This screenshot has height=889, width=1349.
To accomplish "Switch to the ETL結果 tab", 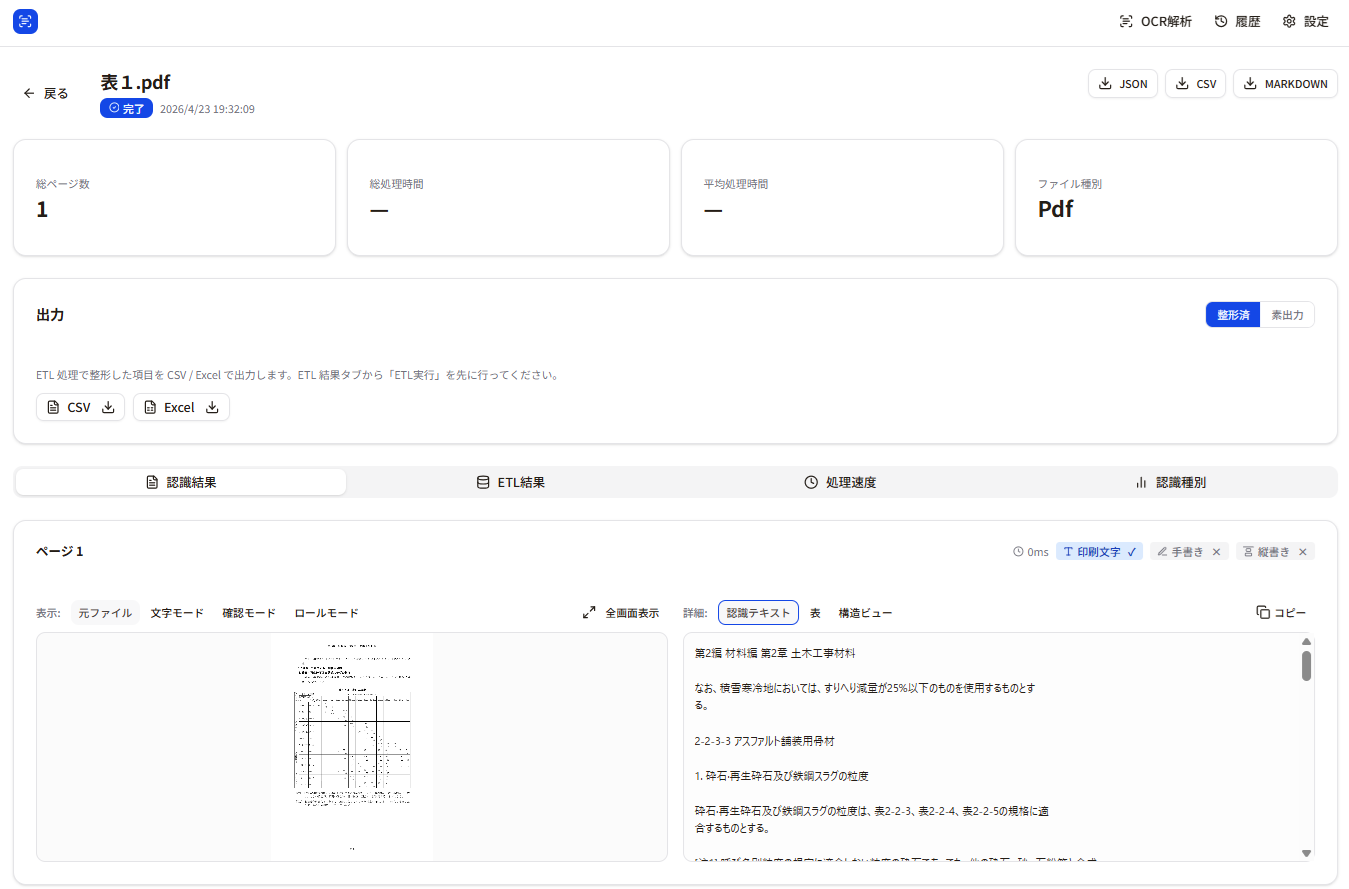I will click(x=510, y=482).
